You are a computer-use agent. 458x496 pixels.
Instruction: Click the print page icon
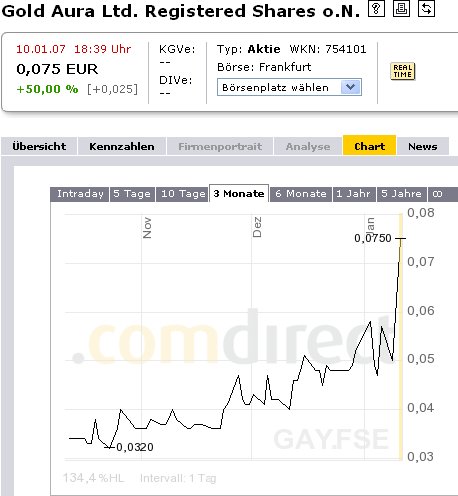click(401, 9)
